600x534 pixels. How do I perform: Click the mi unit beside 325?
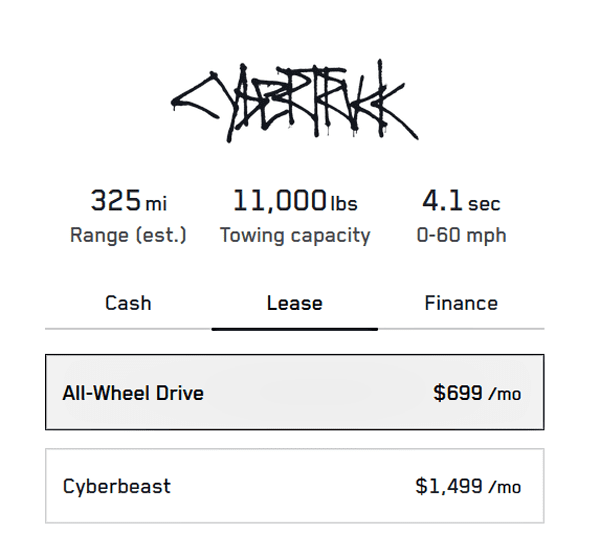[156, 204]
